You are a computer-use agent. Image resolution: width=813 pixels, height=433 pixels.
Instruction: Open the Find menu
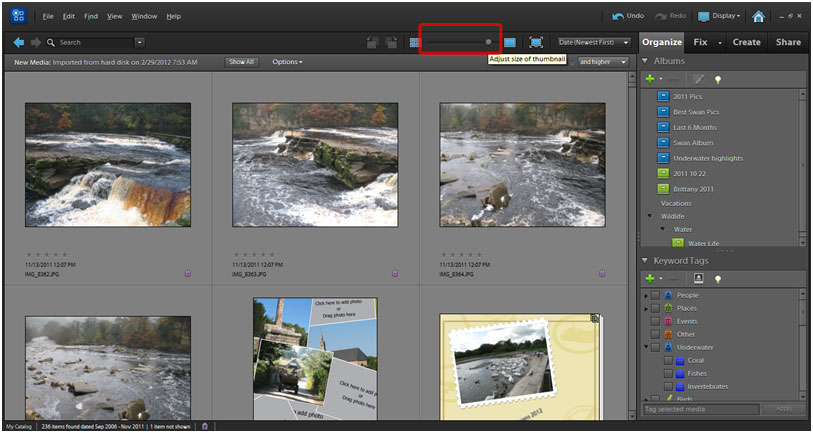91,17
